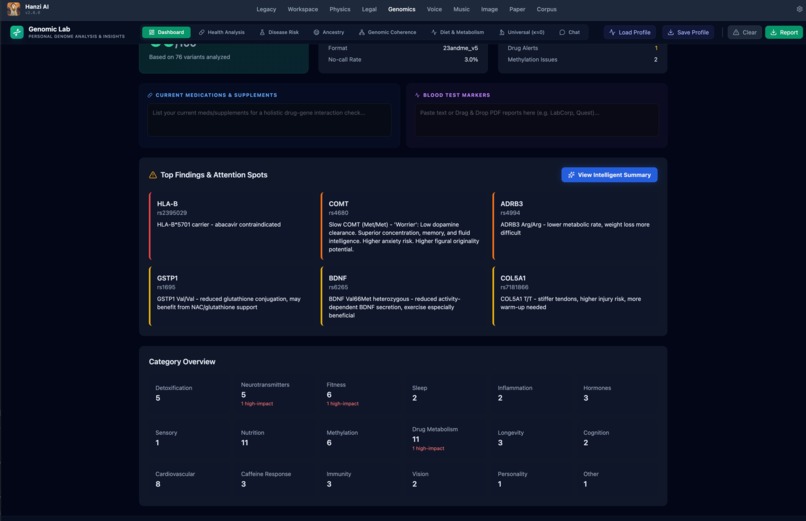Image resolution: width=806 pixels, height=521 pixels.
Task: Click the green Genomic Lab logo icon
Action: [x=17, y=32]
